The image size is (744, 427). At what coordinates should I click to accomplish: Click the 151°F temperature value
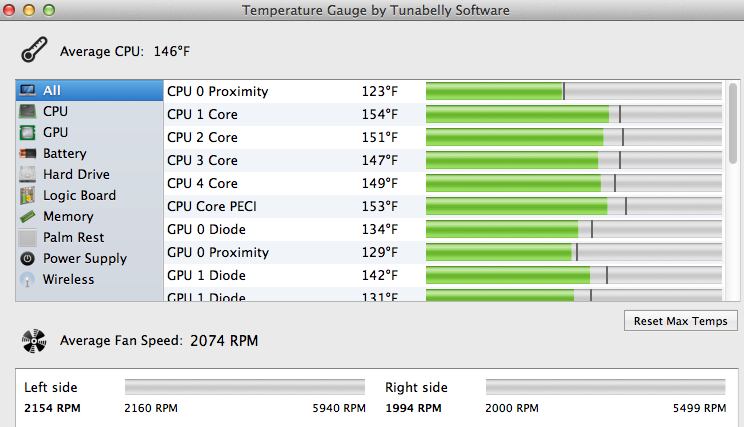380,137
